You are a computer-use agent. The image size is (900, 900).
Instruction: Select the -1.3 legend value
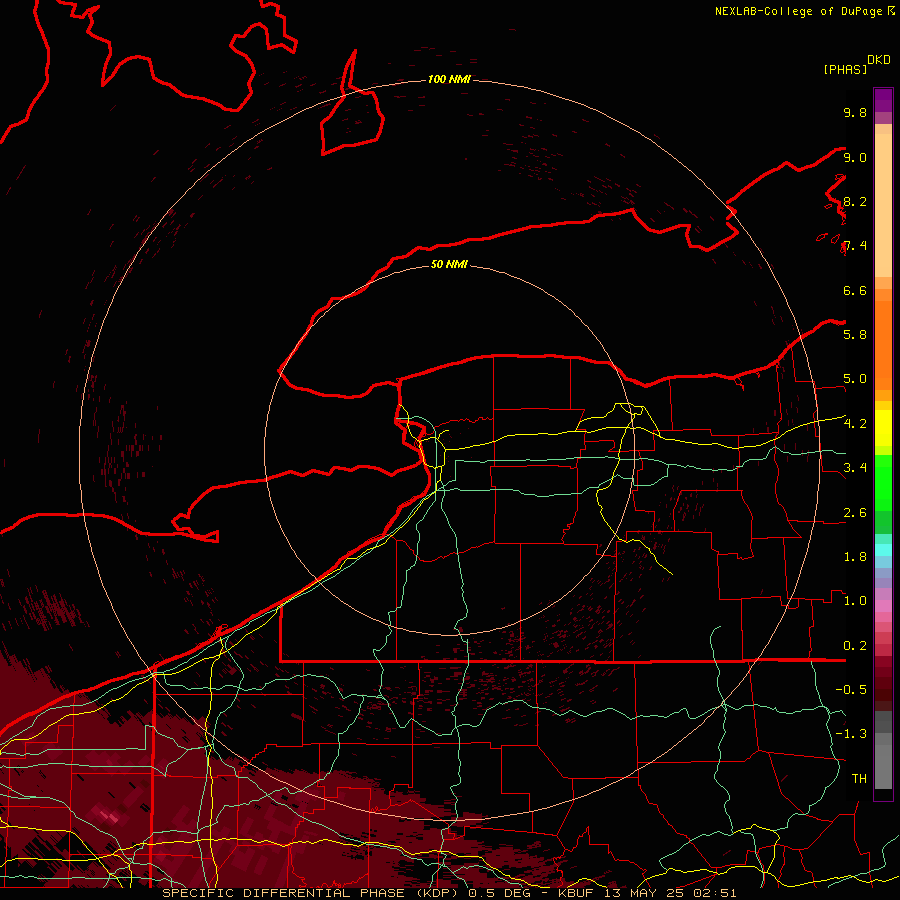(851, 734)
